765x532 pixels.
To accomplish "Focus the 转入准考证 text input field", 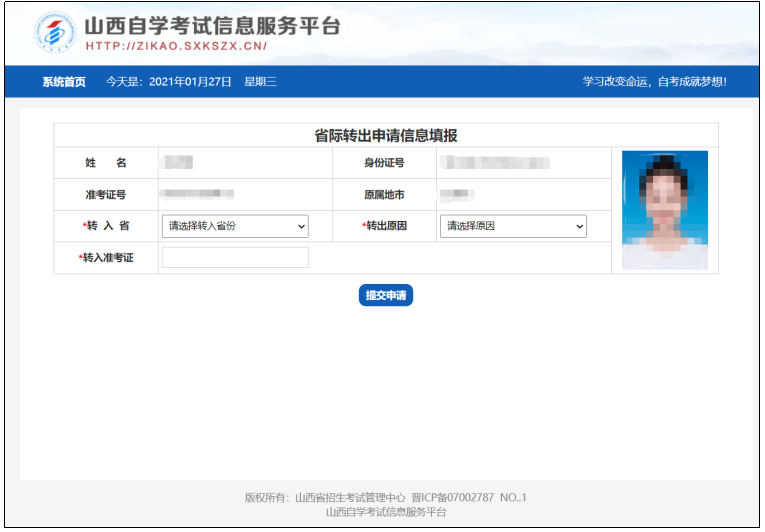I will click(235, 258).
